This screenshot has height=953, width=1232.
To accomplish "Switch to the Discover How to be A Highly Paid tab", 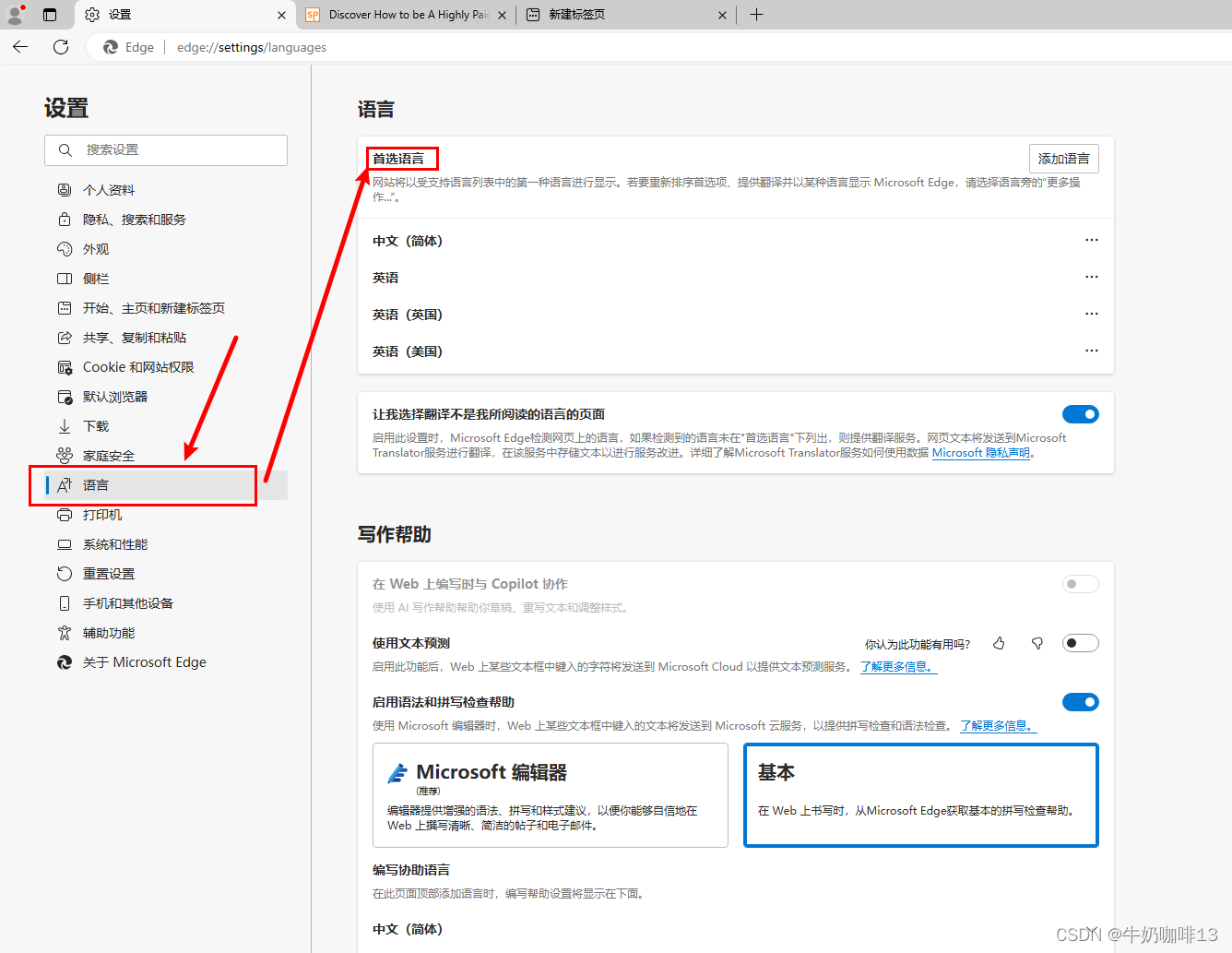I will coord(406,15).
